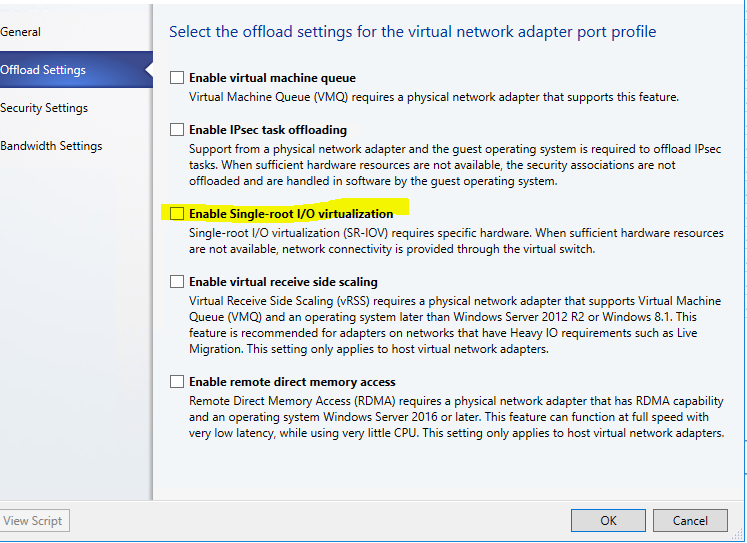Click the RDMA requirements description paragraph

(456, 417)
